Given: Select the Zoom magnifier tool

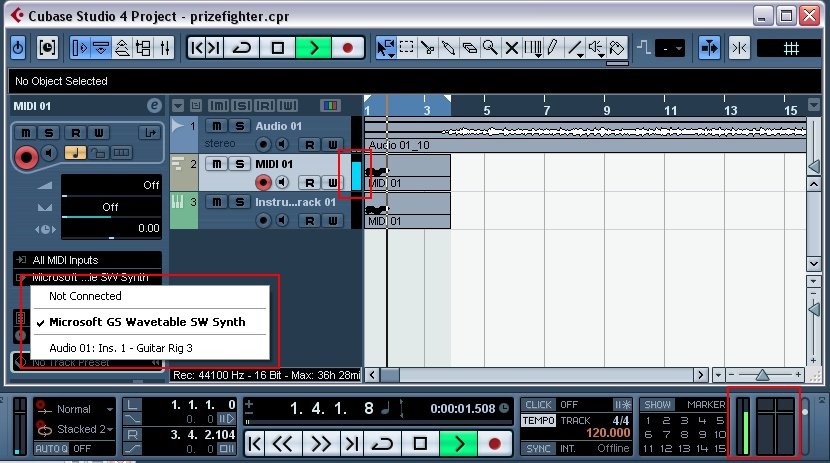Looking at the screenshot, I should click(490, 48).
